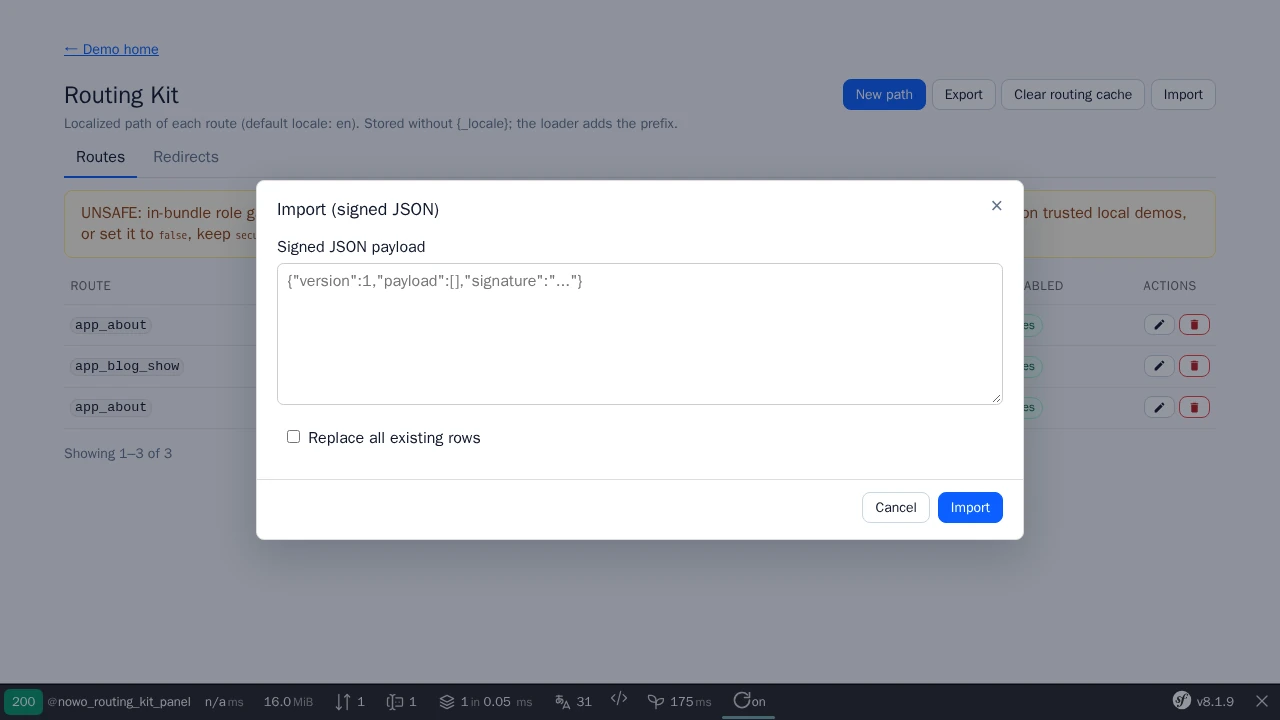1280x720 pixels.
Task: Clear routing cache via header button
Action: 1073,95
